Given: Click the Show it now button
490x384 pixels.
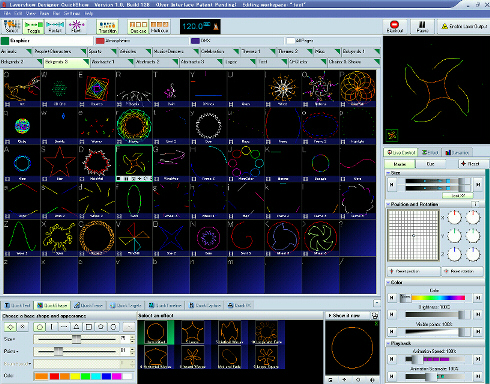Looking at the screenshot, I should pyautogui.click(x=347, y=315).
